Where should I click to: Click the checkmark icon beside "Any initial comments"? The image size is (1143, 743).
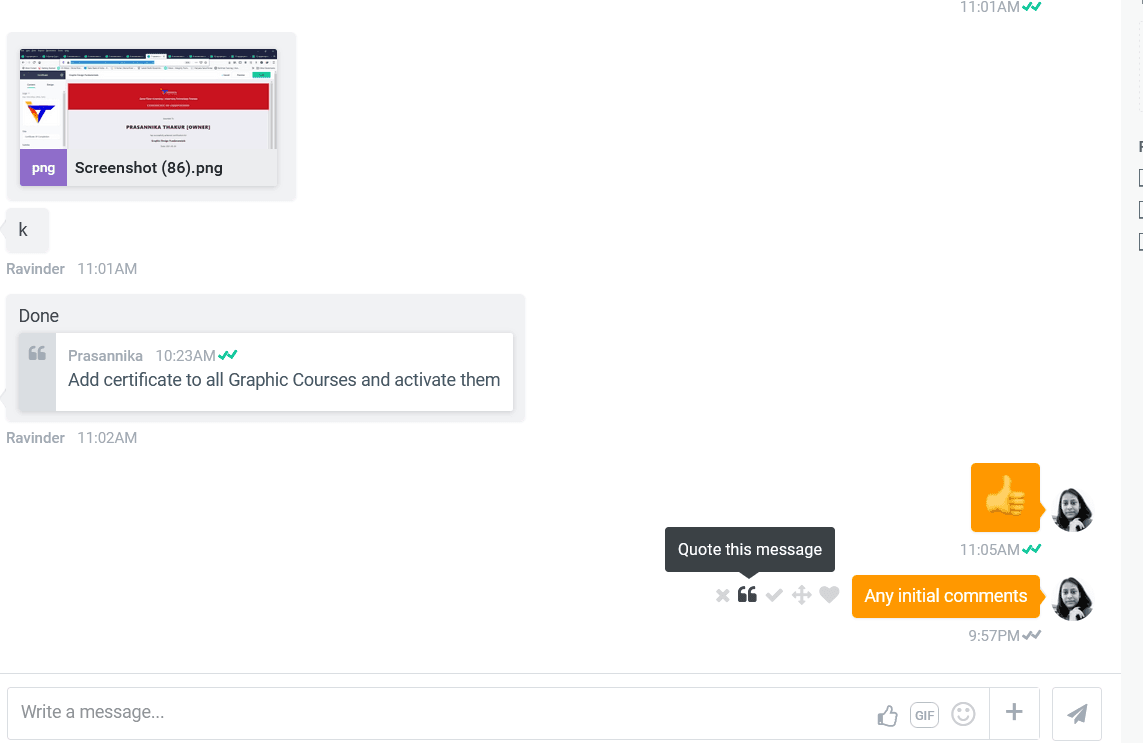click(x=774, y=596)
